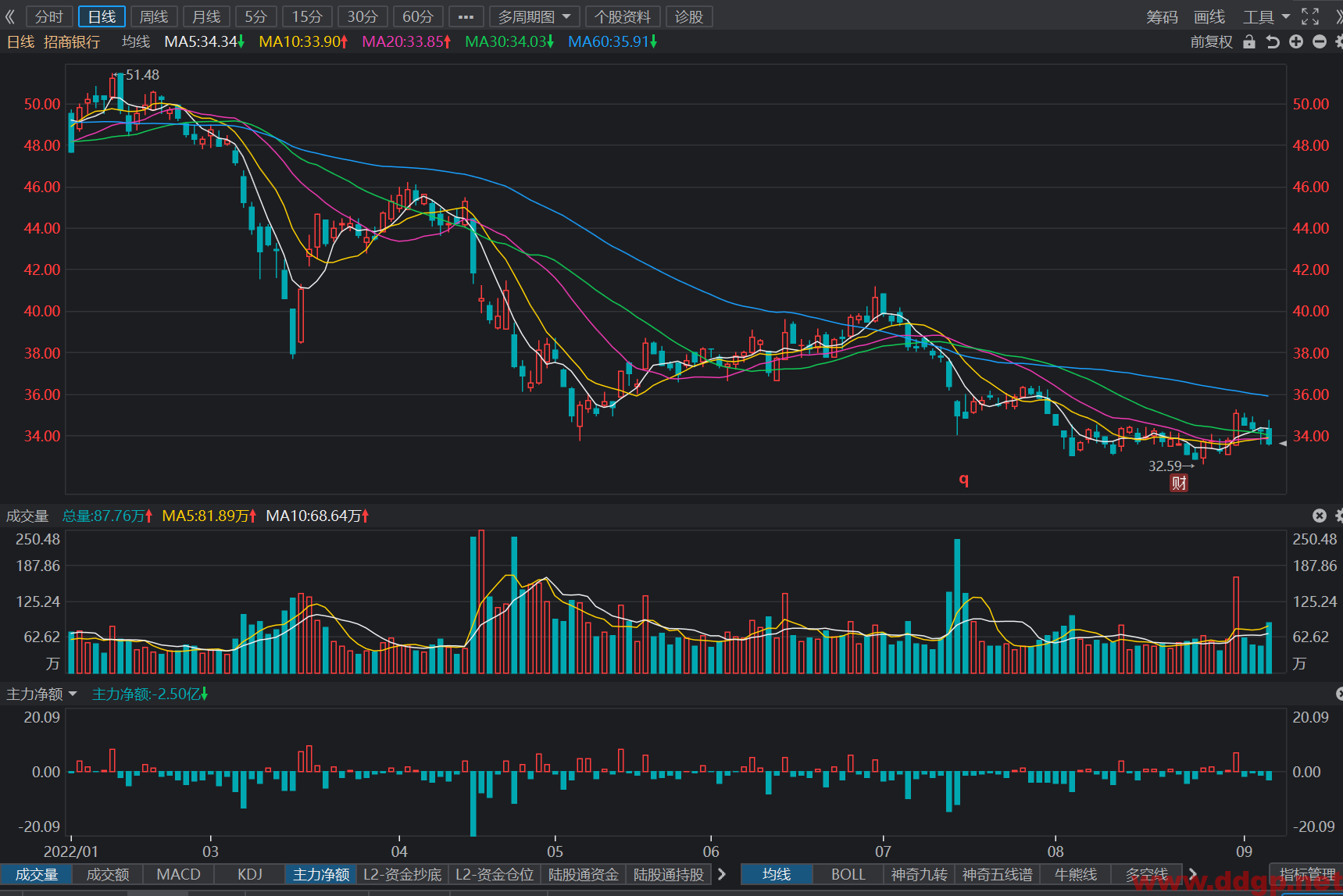Click the 主力净额:-2.50亿 readout
This screenshot has width=1343, height=896.
pos(150,694)
